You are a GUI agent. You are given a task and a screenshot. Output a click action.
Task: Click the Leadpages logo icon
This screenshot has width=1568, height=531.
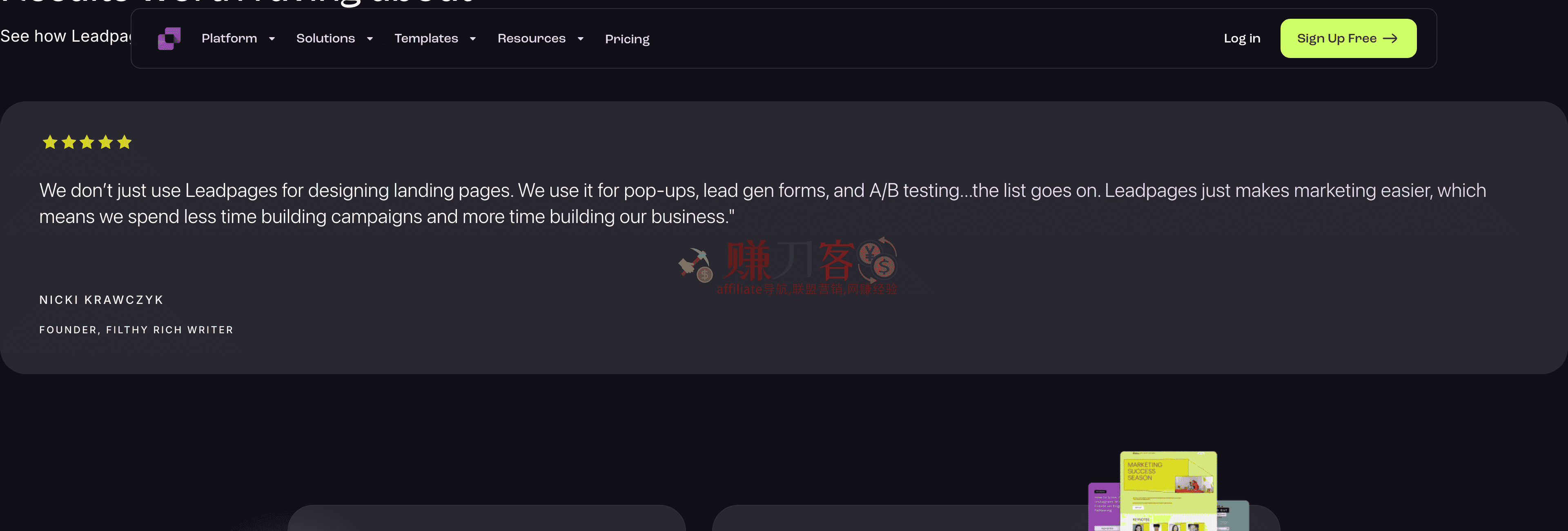[169, 38]
